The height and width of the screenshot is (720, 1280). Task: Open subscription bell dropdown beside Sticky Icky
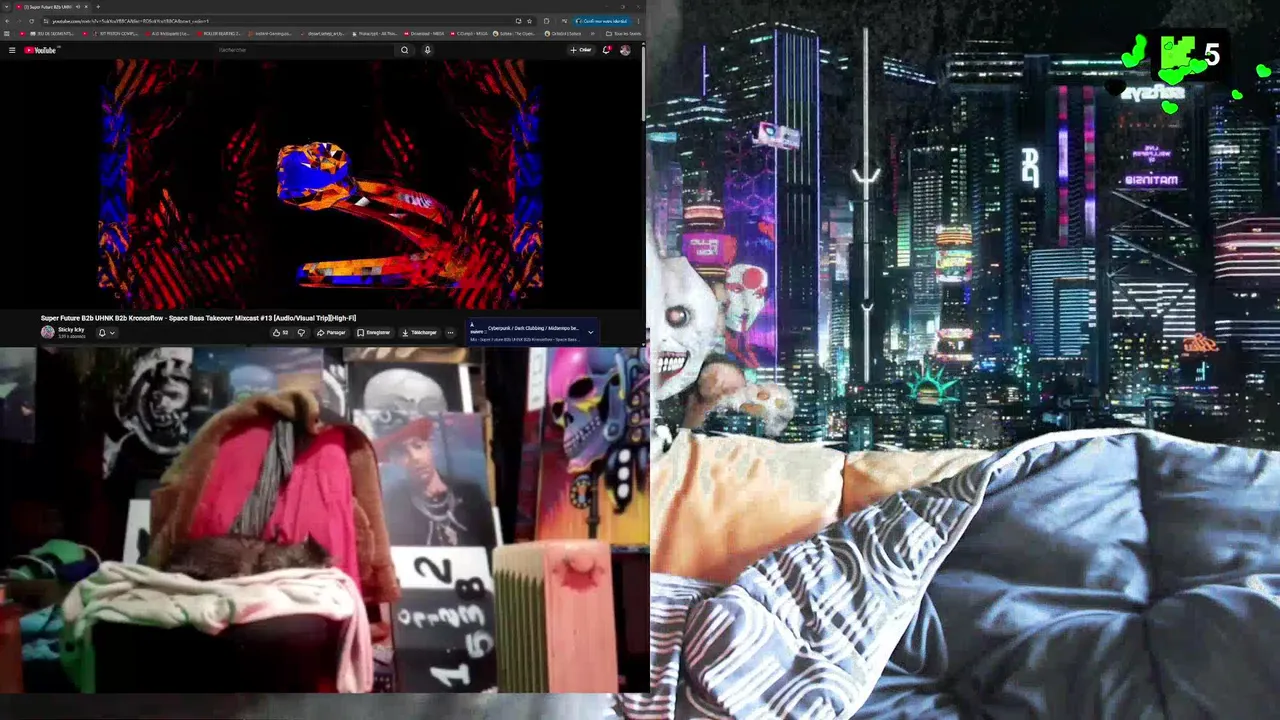(x=106, y=333)
